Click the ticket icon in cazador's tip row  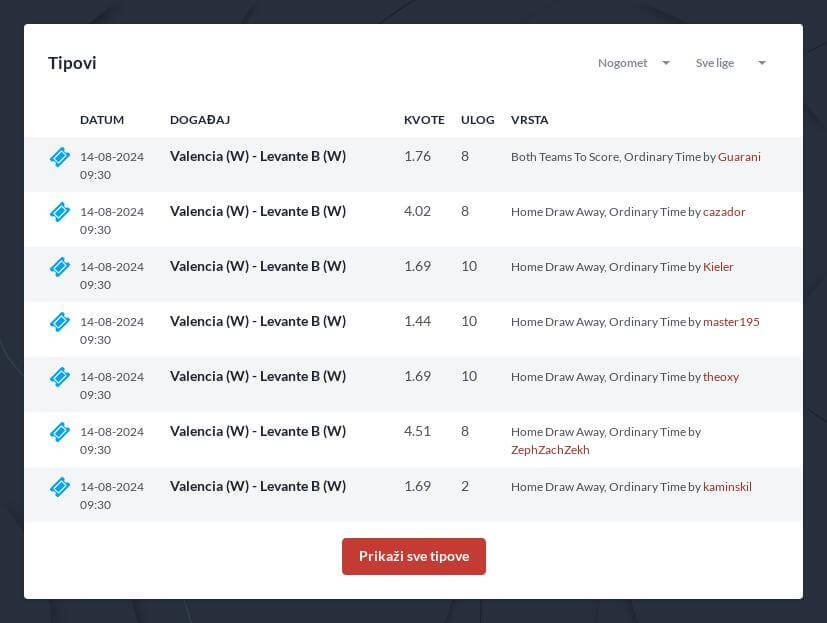point(60,212)
